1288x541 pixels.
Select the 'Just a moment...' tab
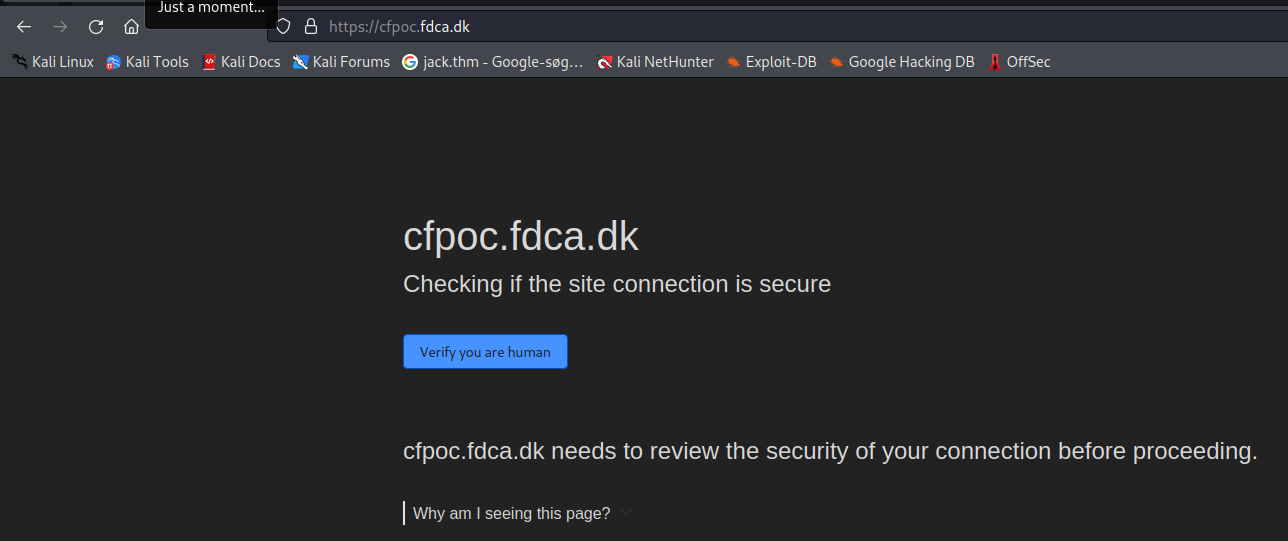point(211,10)
